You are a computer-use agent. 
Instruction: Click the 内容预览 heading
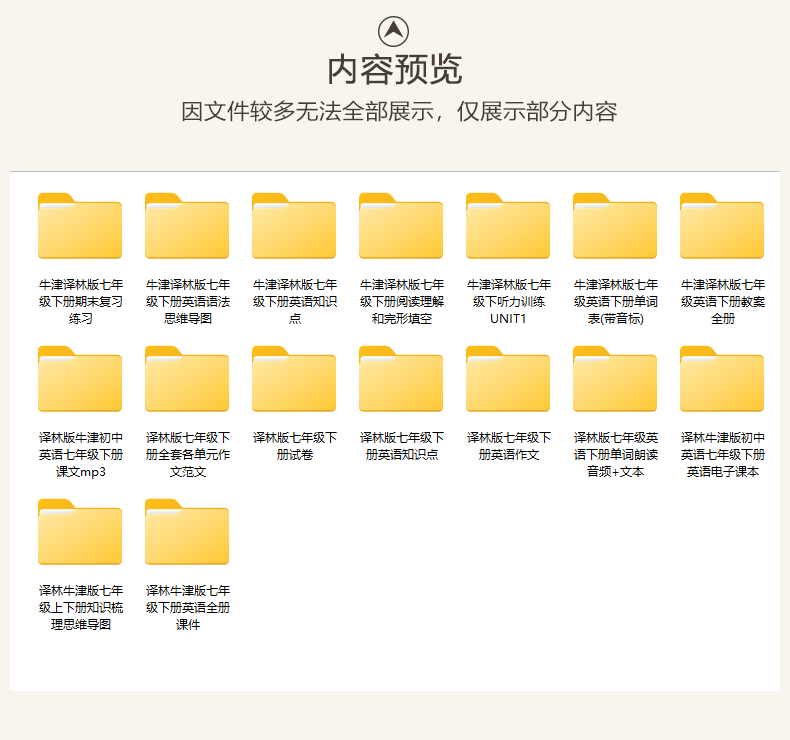[x=394, y=70]
